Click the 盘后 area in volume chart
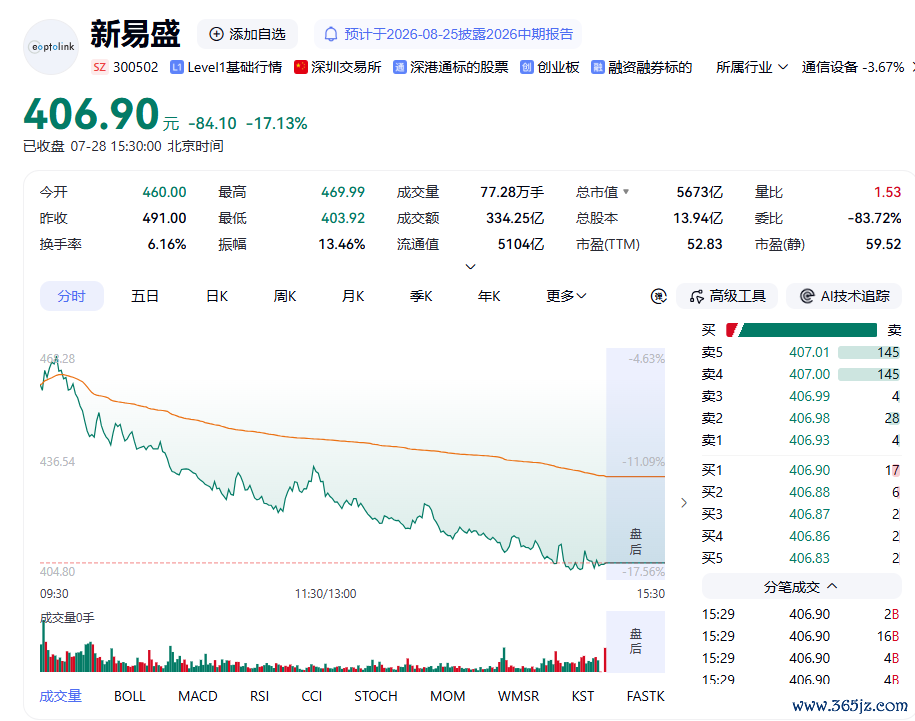Viewport: 915px width, 721px height. (635, 642)
